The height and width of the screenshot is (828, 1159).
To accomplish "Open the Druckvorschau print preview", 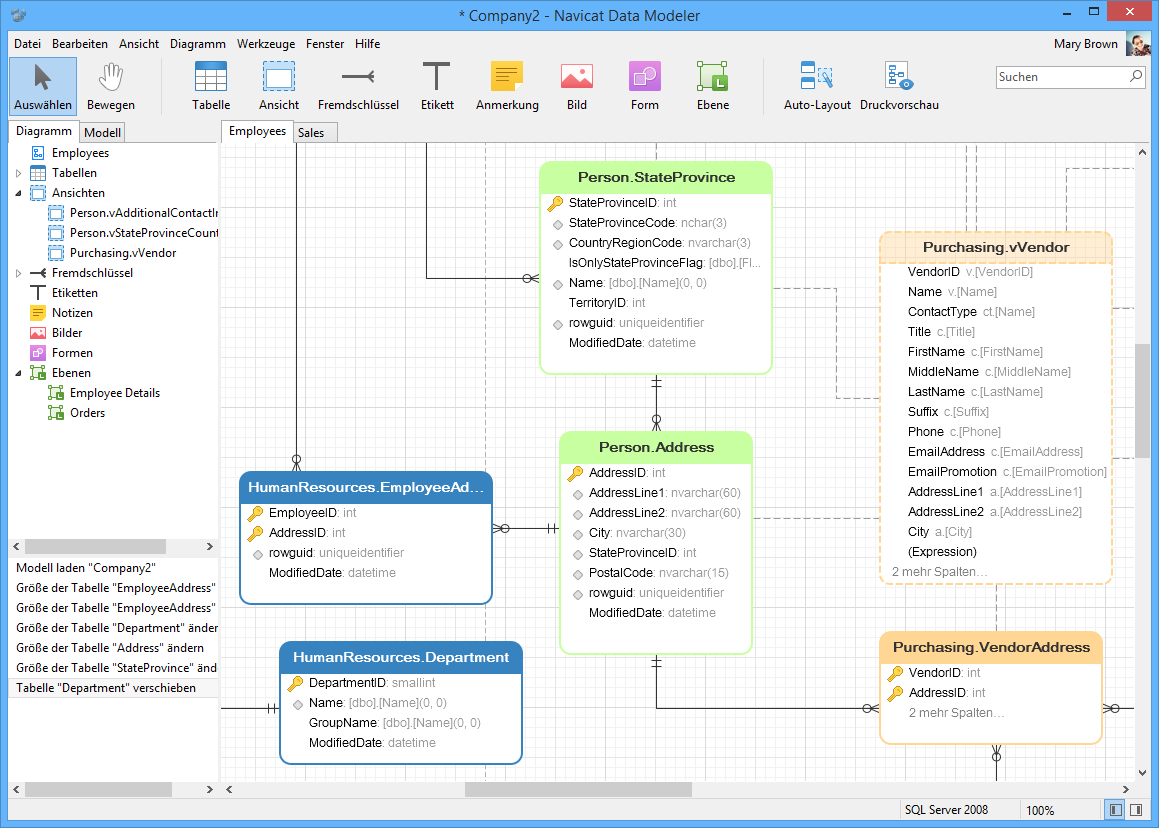I will click(x=898, y=85).
